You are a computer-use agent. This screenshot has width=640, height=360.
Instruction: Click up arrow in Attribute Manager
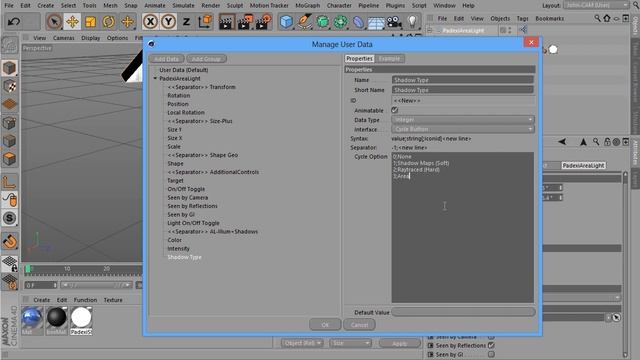pos(583,142)
